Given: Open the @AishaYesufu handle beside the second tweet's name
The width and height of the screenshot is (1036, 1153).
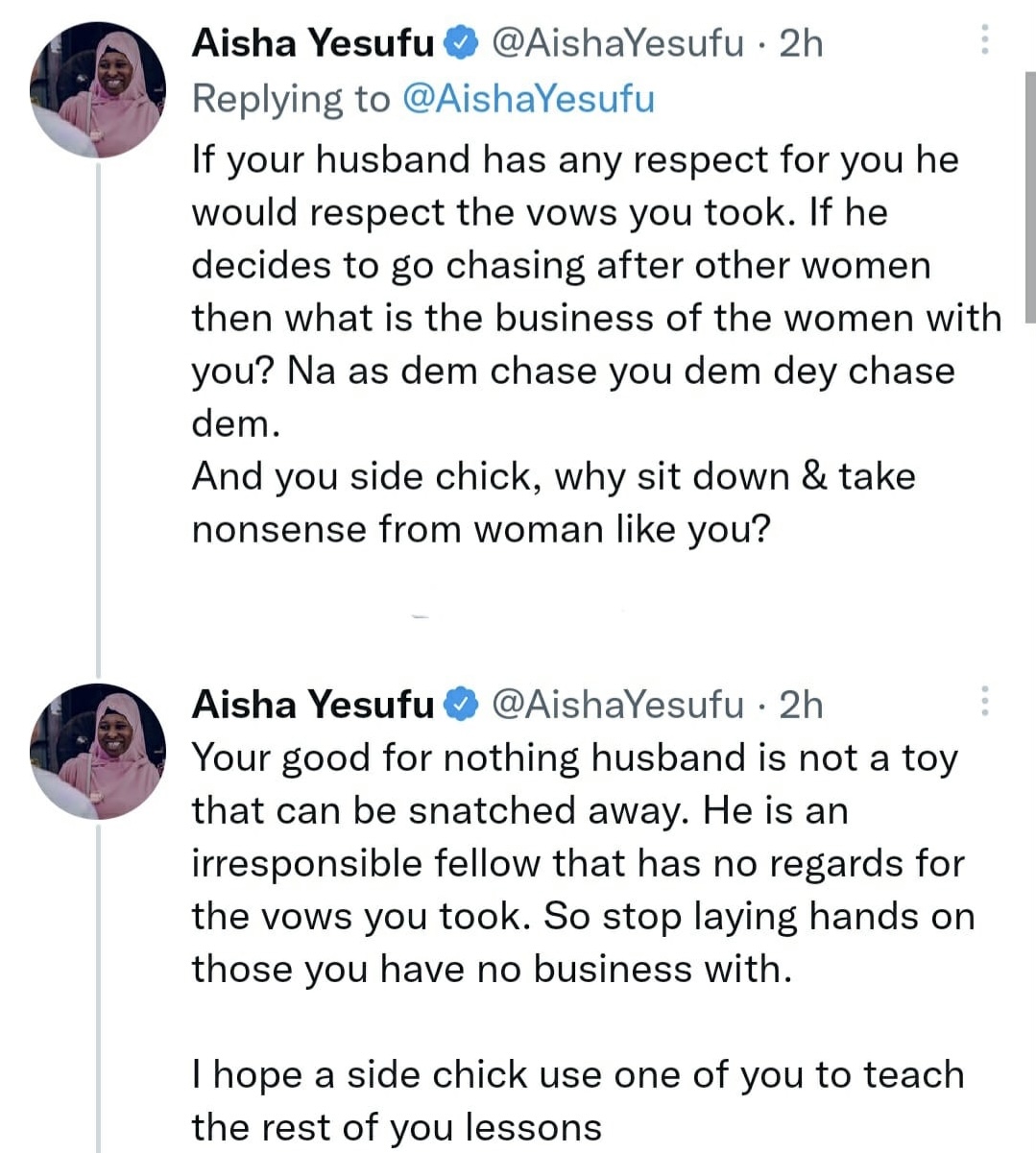Looking at the screenshot, I should coord(617,705).
